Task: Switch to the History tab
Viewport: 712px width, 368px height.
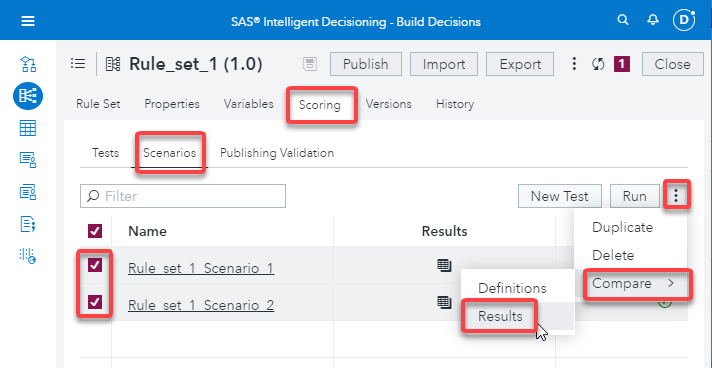Action: [455, 104]
